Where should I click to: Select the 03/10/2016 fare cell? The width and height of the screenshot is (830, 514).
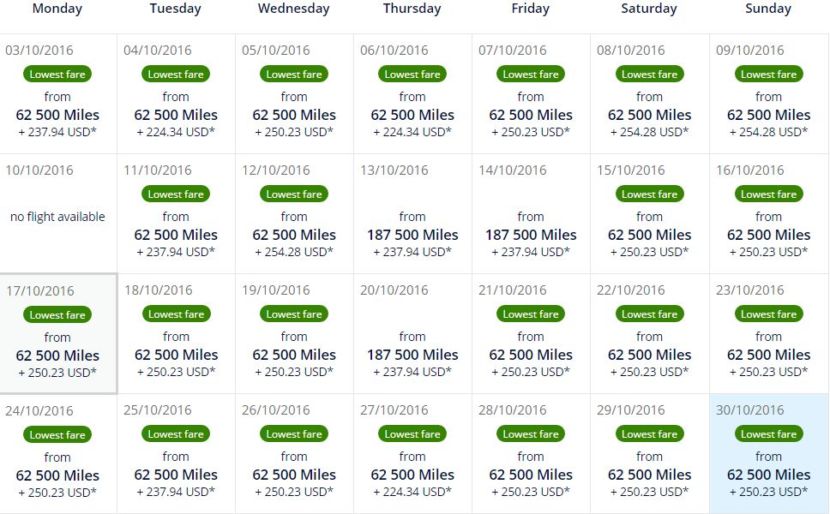[58, 94]
